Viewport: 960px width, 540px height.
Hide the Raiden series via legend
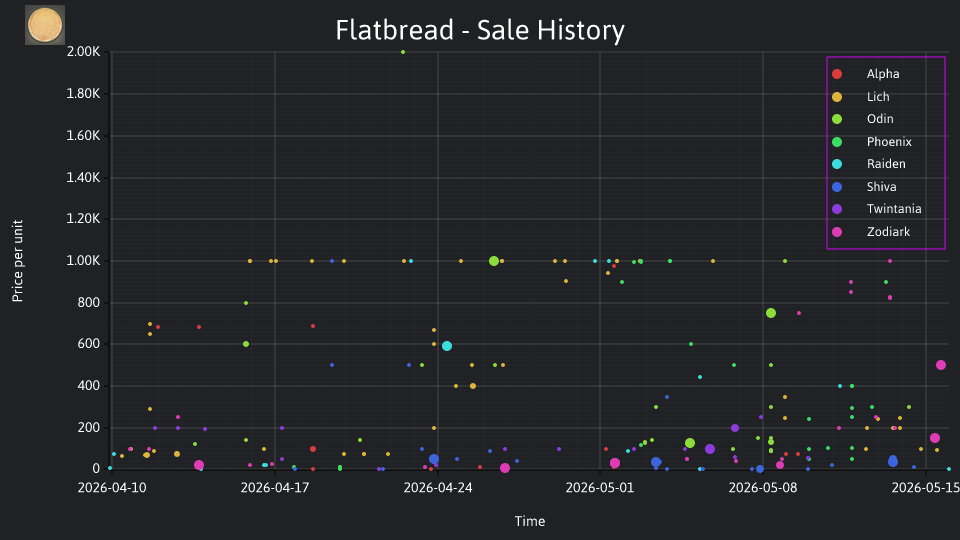pos(869,164)
